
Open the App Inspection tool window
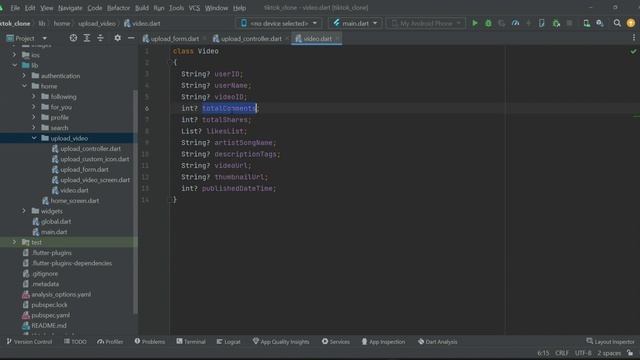tap(383, 342)
